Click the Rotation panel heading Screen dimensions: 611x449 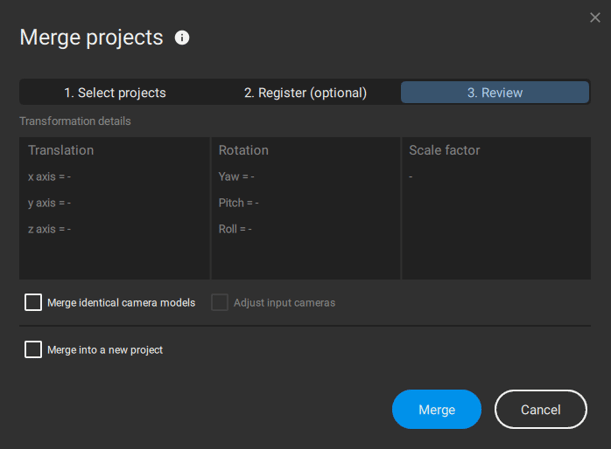(243, 150)
